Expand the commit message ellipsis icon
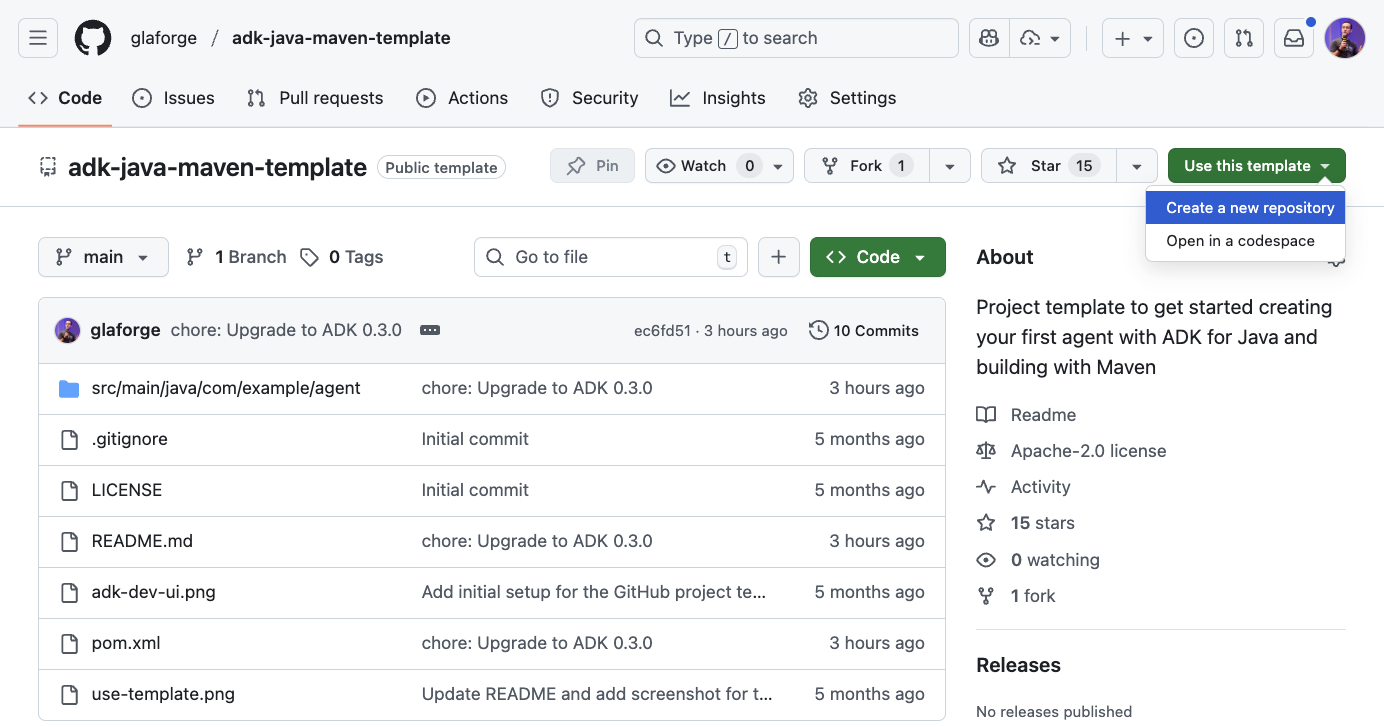The width and height of the screenshot is (1384, 727). point(429,329)
